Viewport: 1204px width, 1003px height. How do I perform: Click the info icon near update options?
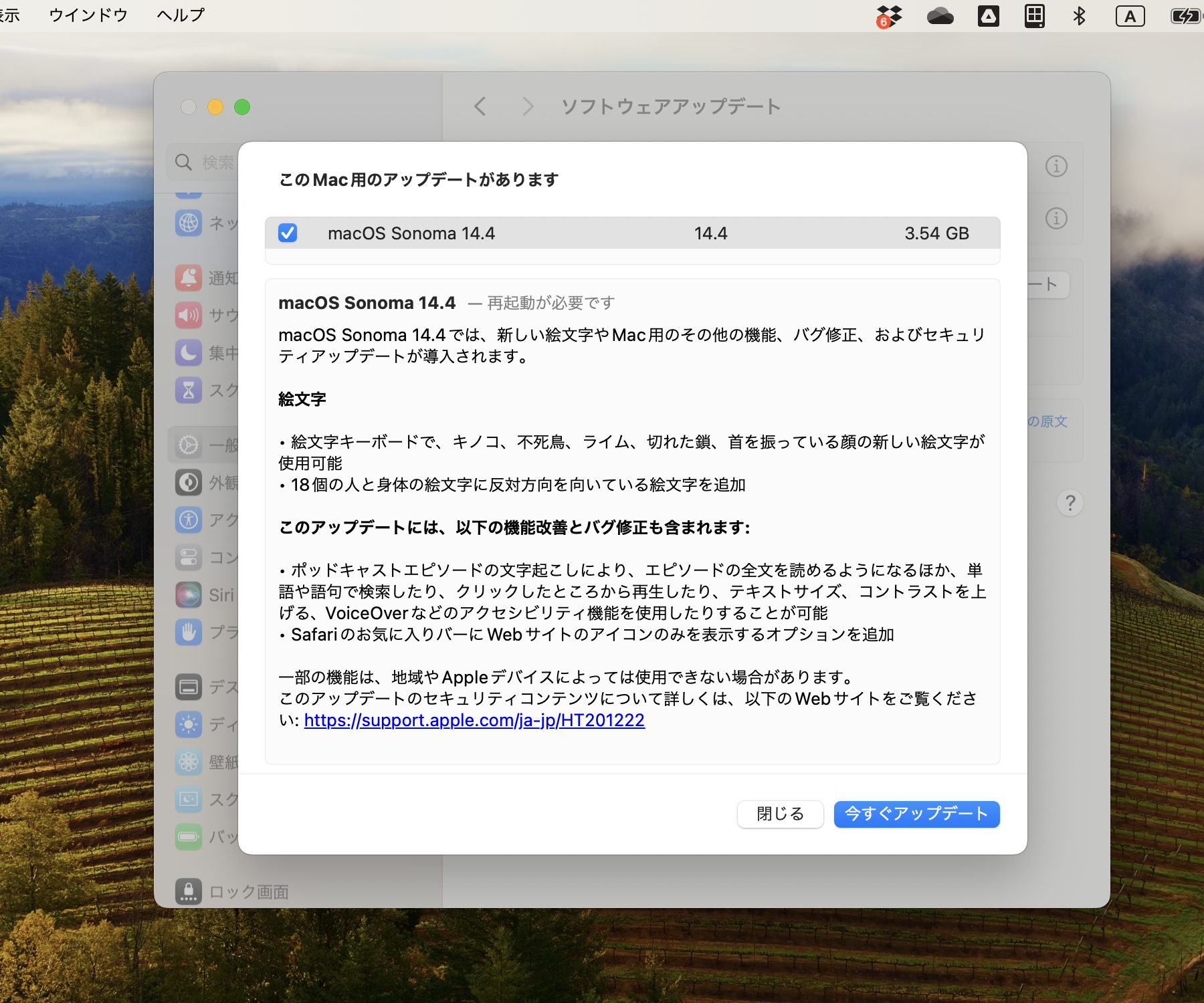[1056, 166]
